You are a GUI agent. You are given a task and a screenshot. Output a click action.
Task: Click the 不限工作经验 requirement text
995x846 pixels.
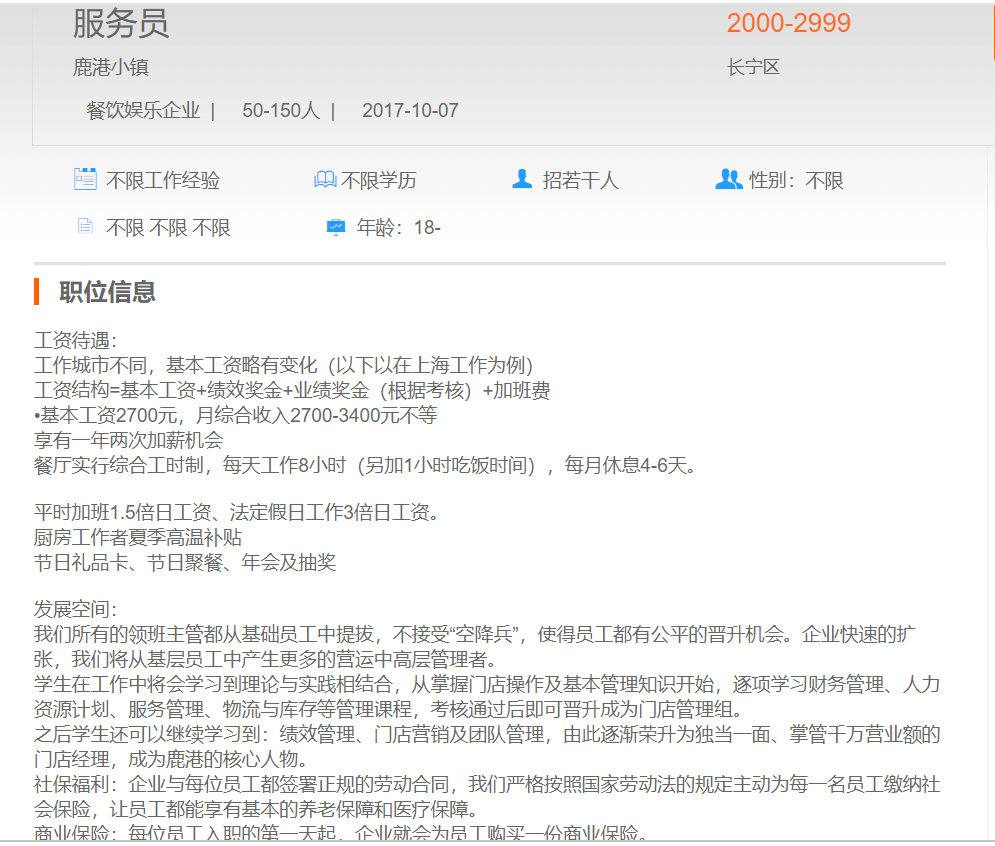tap(163, 181)
